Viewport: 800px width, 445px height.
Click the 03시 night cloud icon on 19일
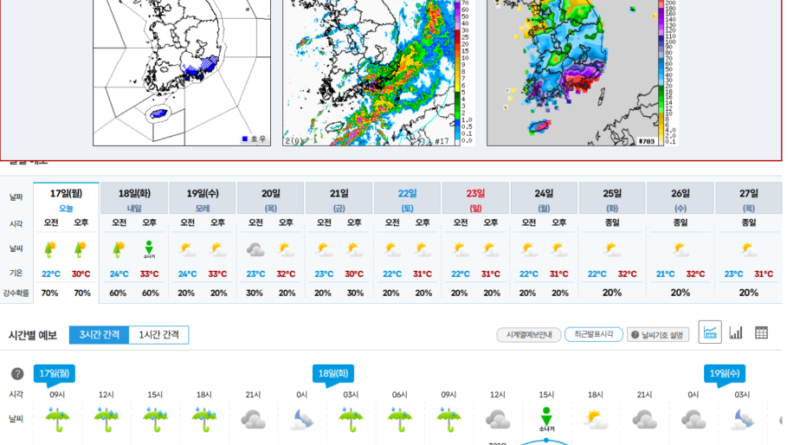[742, 419]
